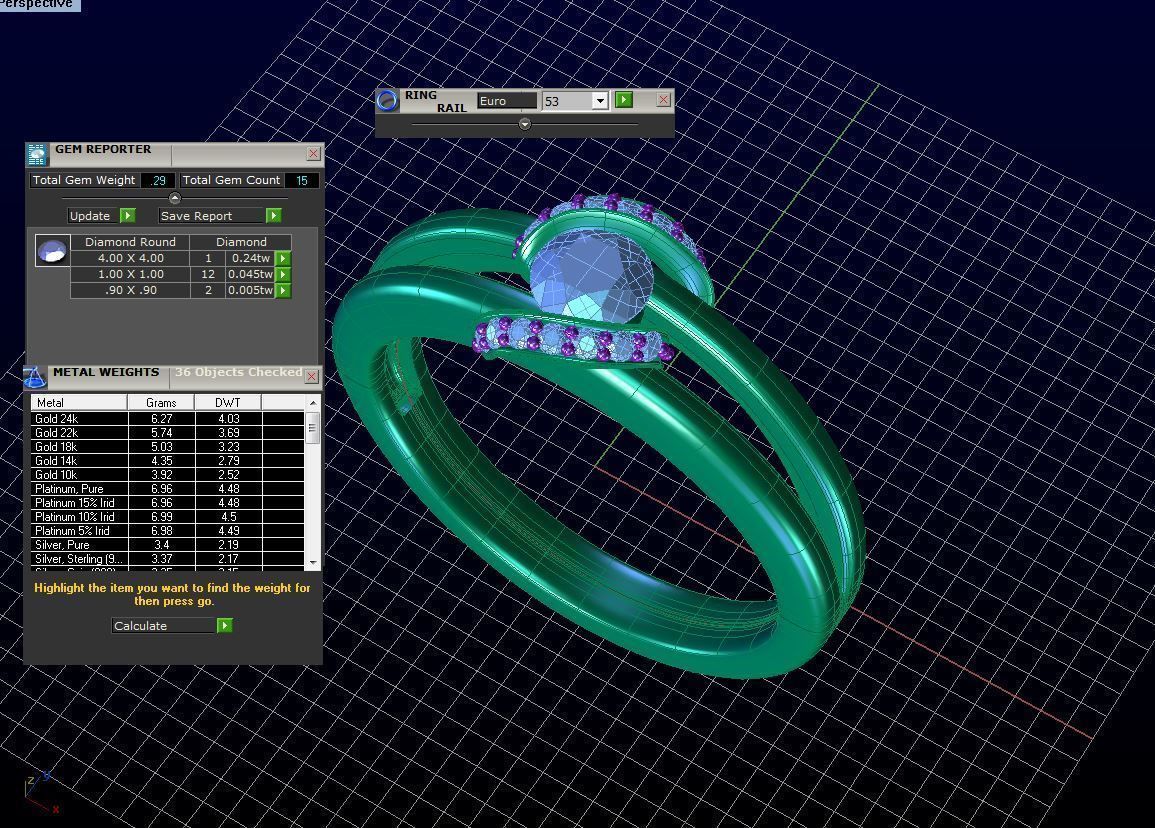Screen dimensions: 1155x828
Task: Click green arrow on 0.24tw row
Action: [x=283, y=259]
